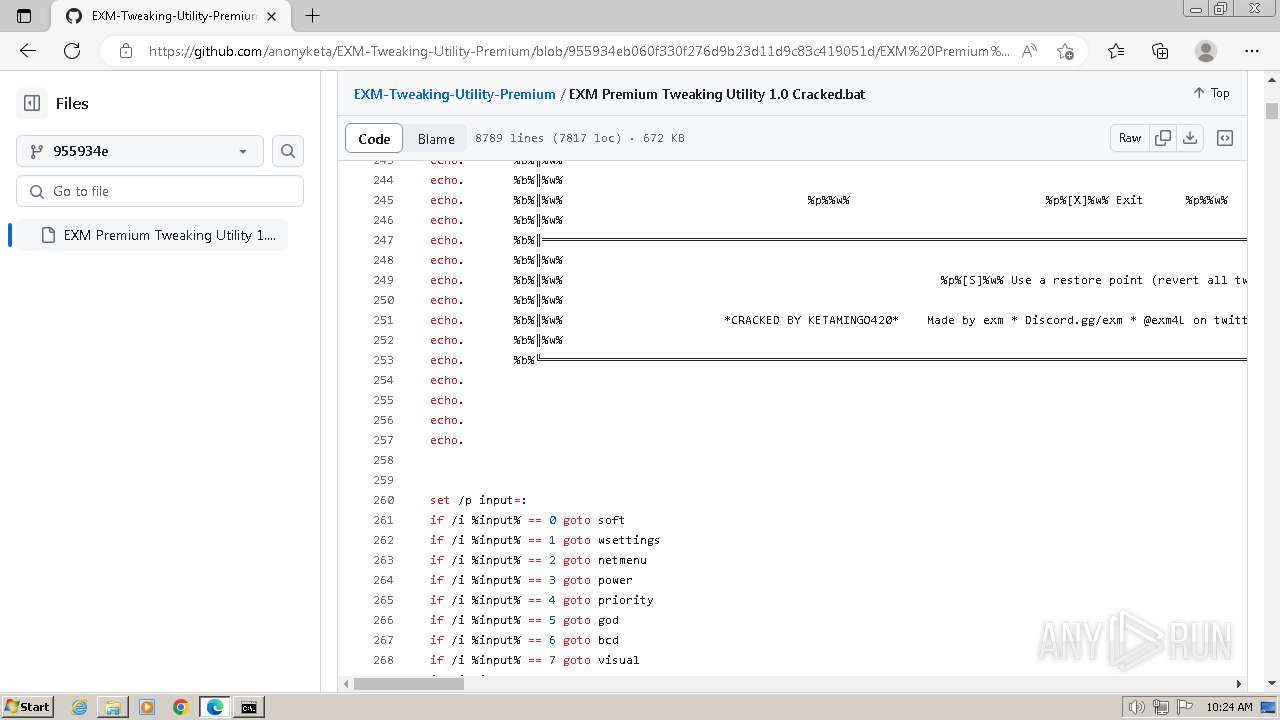This screenshot has width=1280, height=720.
Task: Open Action Center flag icon
Action: tap(1183, 707)
